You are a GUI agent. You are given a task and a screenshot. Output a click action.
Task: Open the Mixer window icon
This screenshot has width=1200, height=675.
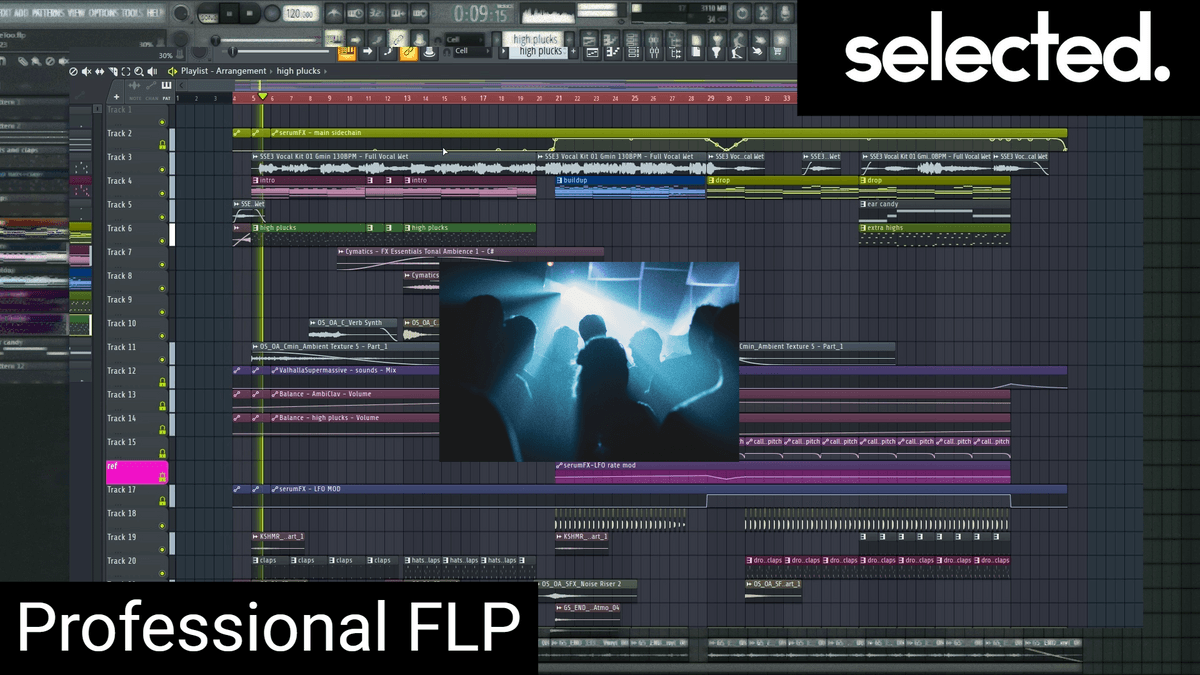pyautogui.click(x=653, y=49)
